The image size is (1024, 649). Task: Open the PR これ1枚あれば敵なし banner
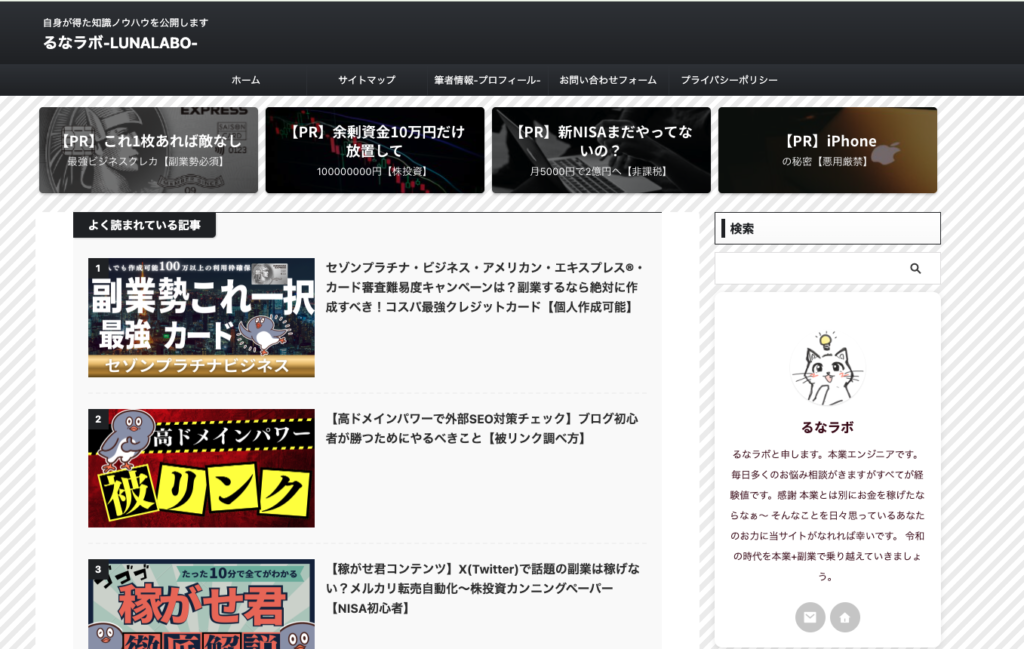click(148, 150)
